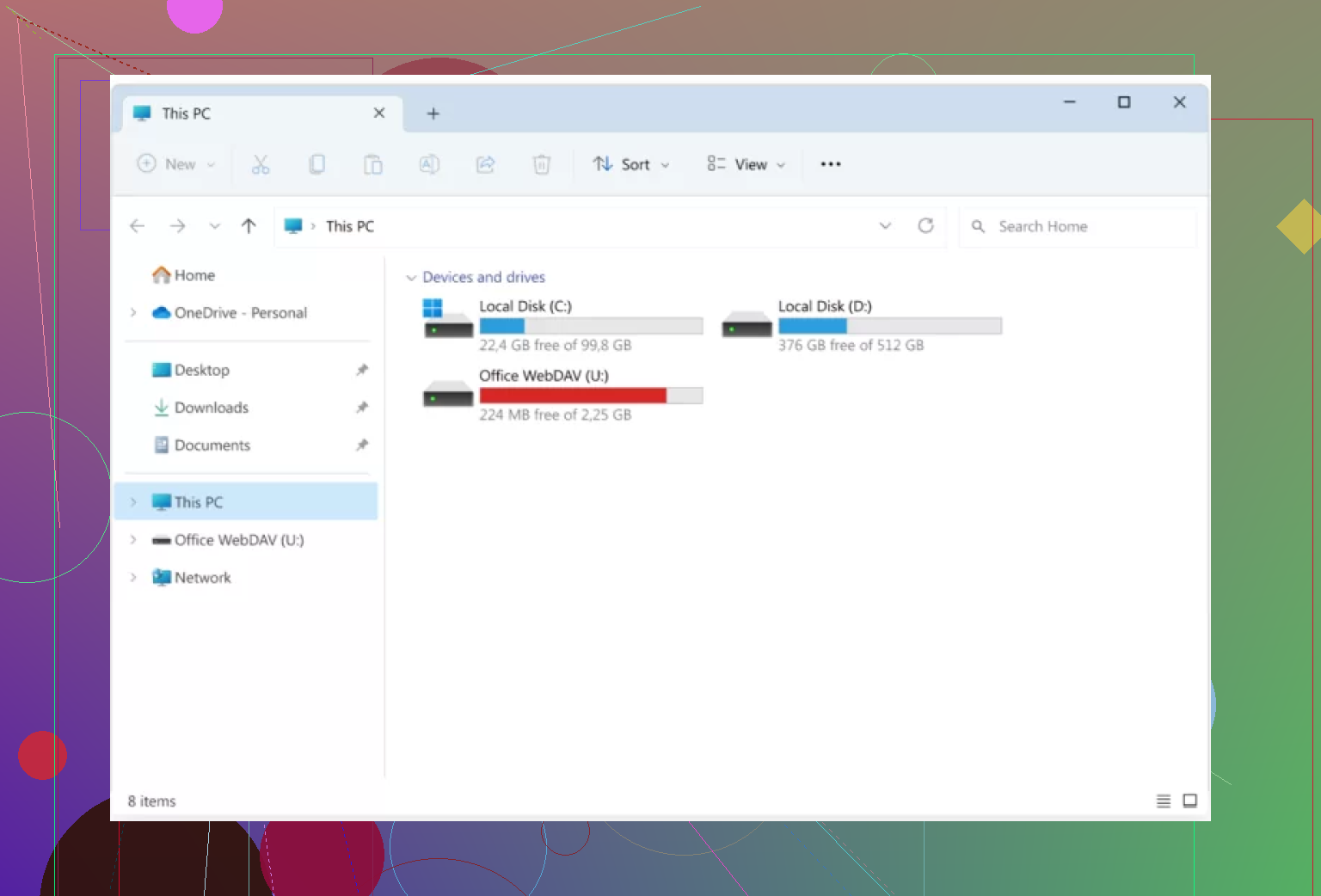Viewport: 1321px width, 896px height.
Task: Expand address bar history dropdown
Action: tap(885, 225)
